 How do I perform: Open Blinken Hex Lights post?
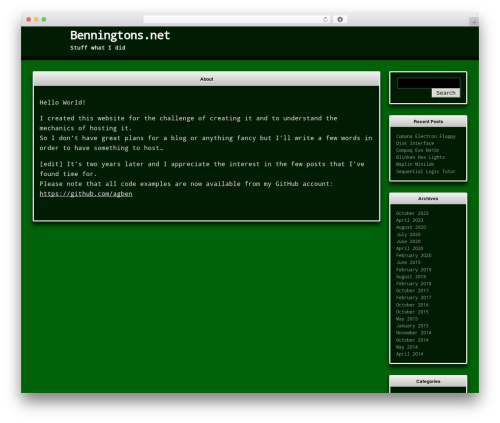click(x=420, y=157)
